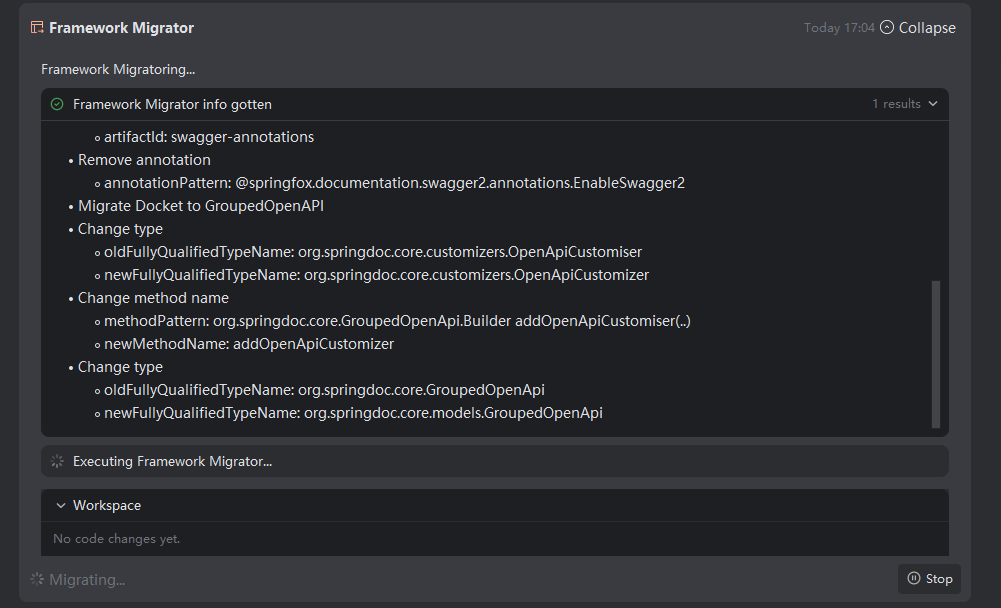Click the Collapse circle arrow icon
The image size is (1001, 608).
[886, 28]
